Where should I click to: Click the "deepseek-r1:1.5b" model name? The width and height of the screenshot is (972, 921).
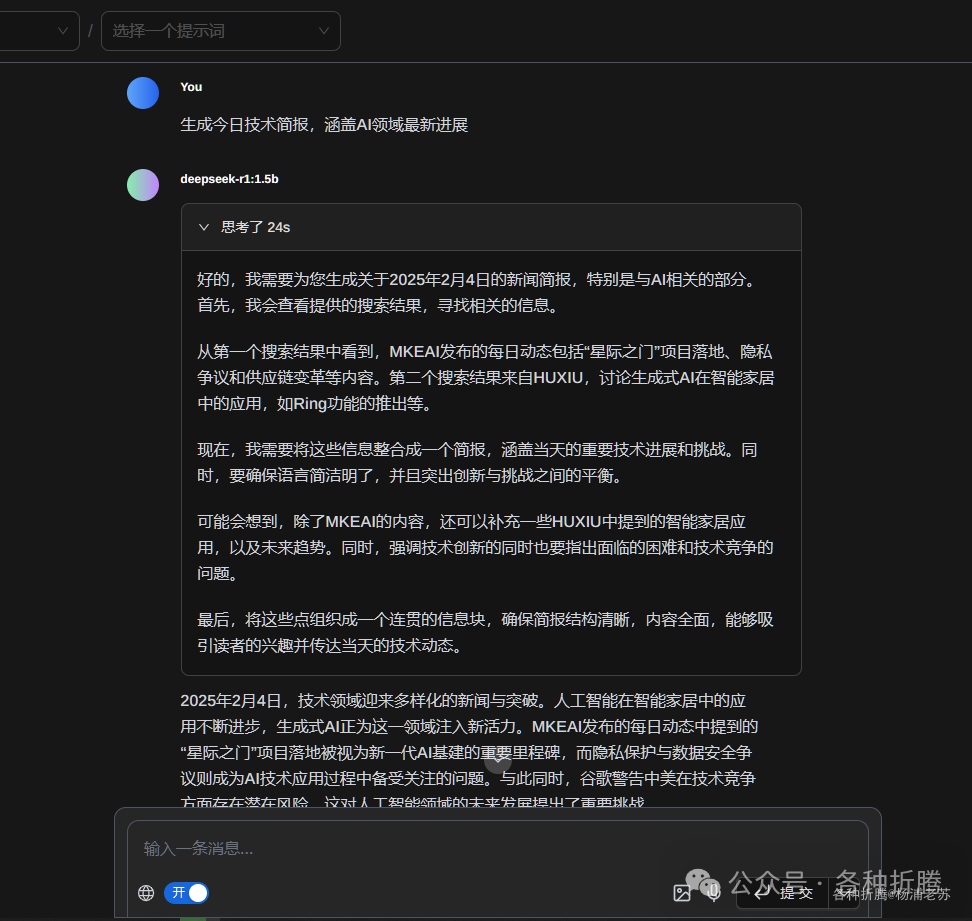coord(229,179)
